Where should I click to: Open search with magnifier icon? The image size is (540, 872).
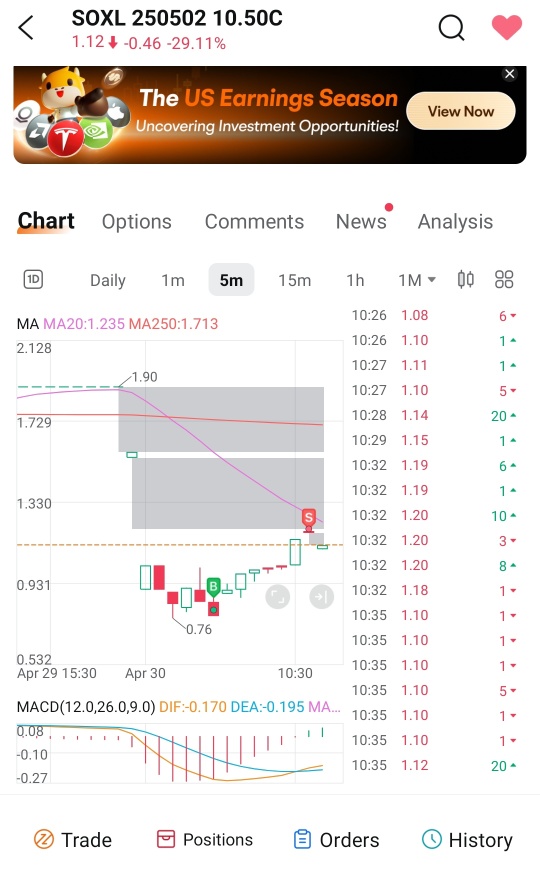point(451,27)
